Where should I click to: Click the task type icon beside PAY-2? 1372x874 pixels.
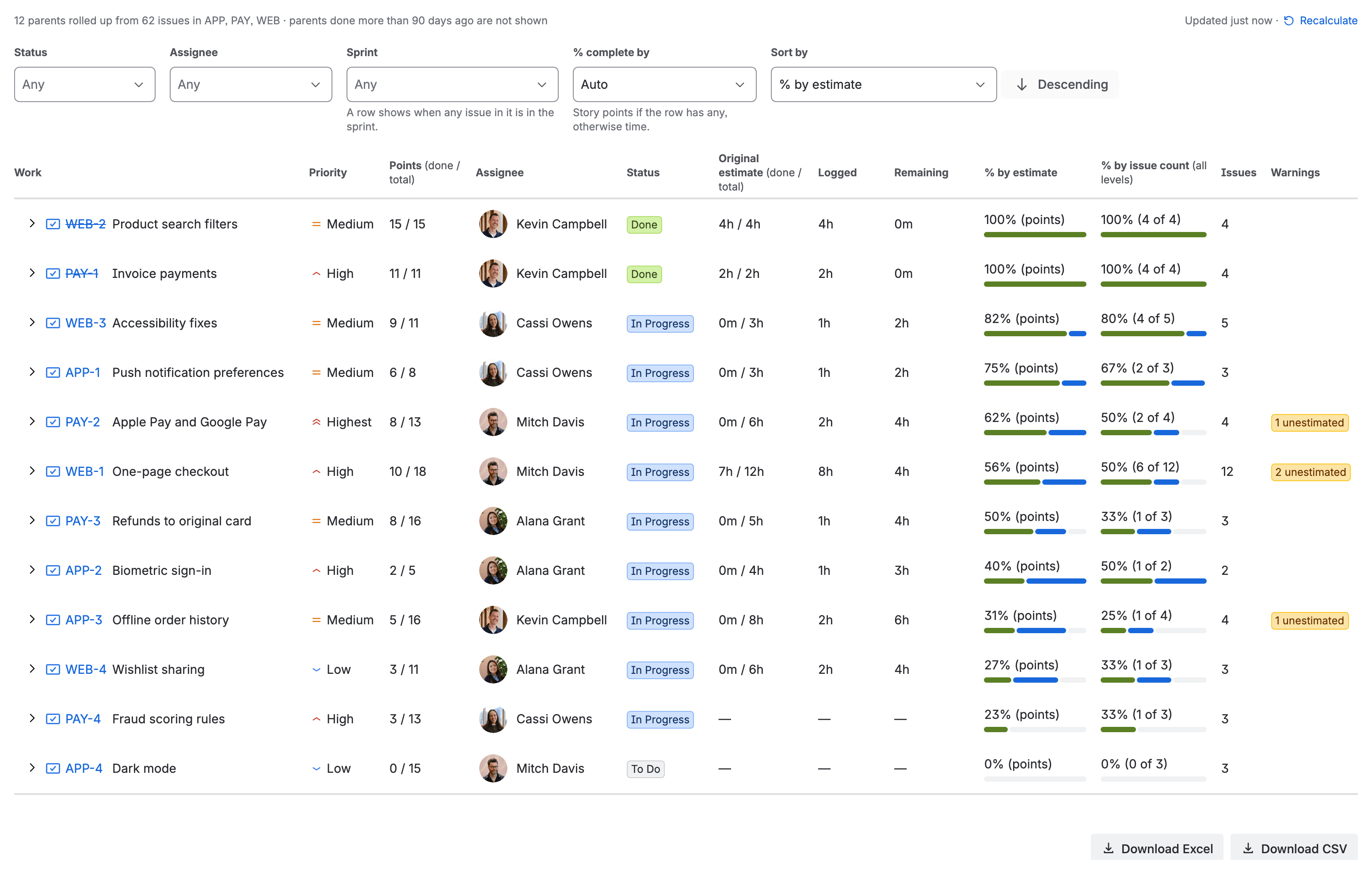point(53,422)
